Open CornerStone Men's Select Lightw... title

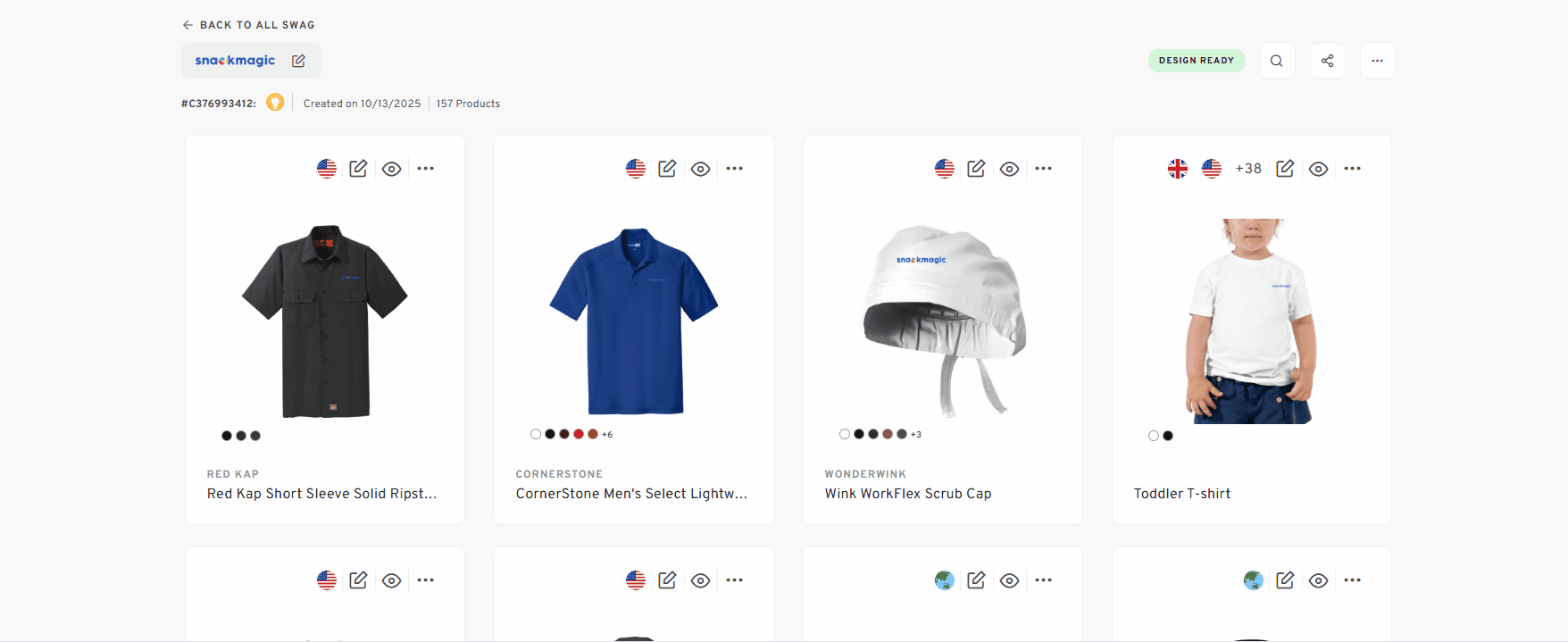[631, 494]
